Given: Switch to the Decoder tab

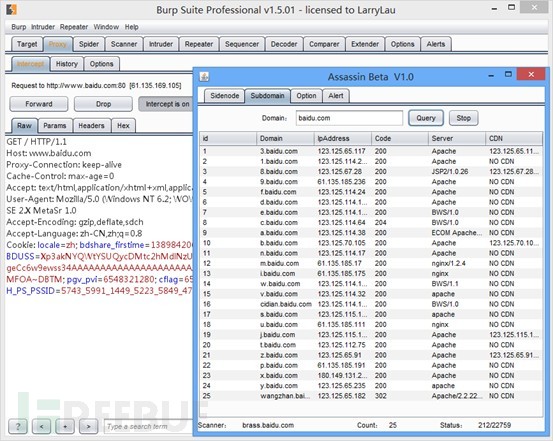Looking at the screenshot, I should [x=284, y=44].
